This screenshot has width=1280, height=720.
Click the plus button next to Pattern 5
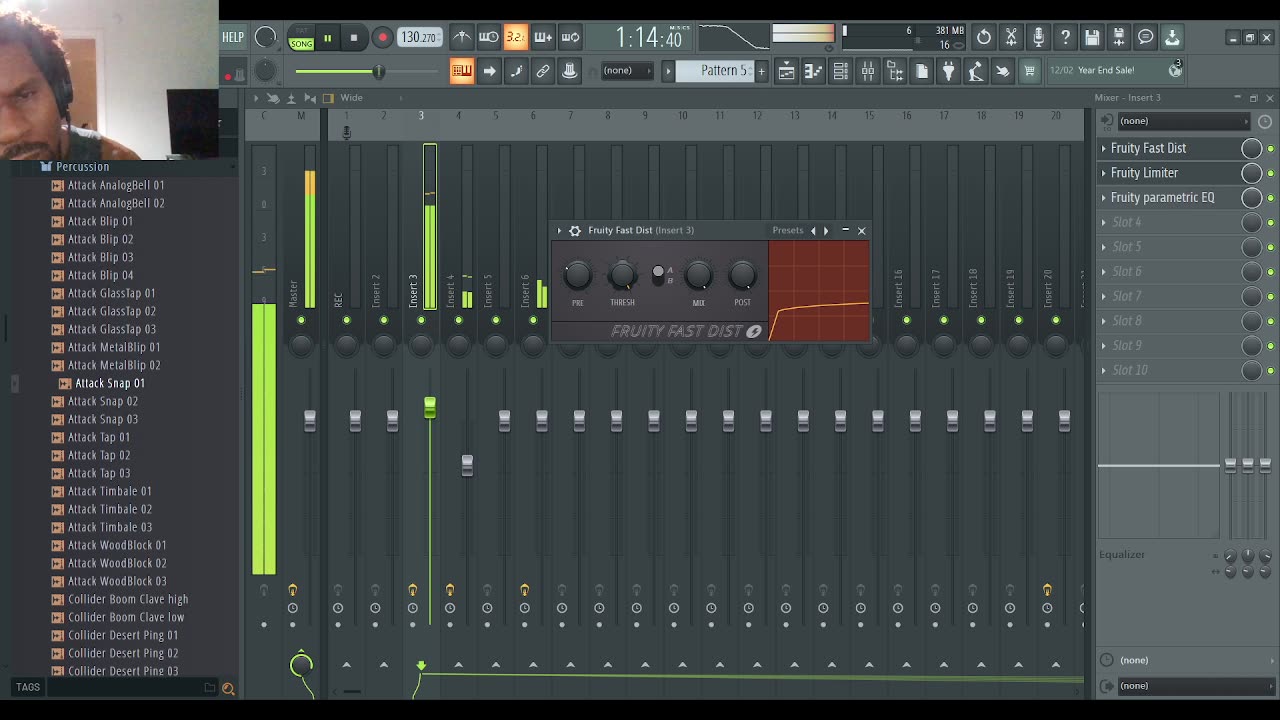pos(761,71)
